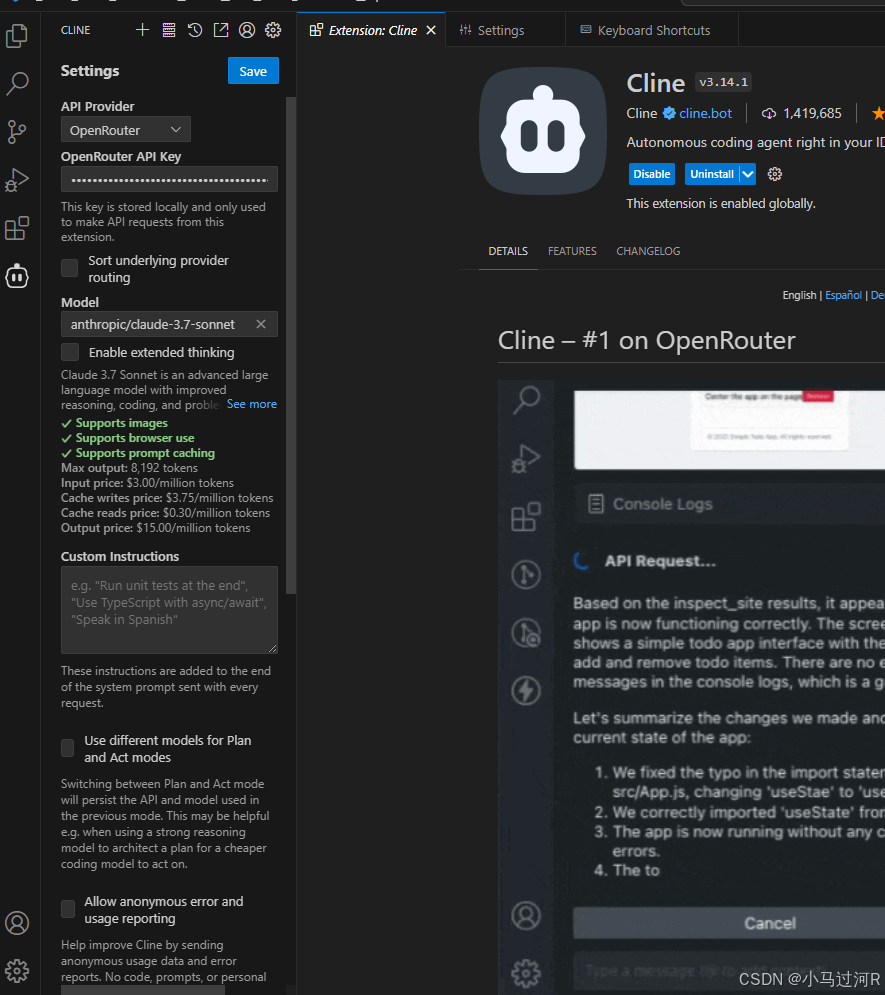The width and height of the screenshot is (885, 995).
Task: Open extension gear next to Uninstall
Action: [775, 174]
